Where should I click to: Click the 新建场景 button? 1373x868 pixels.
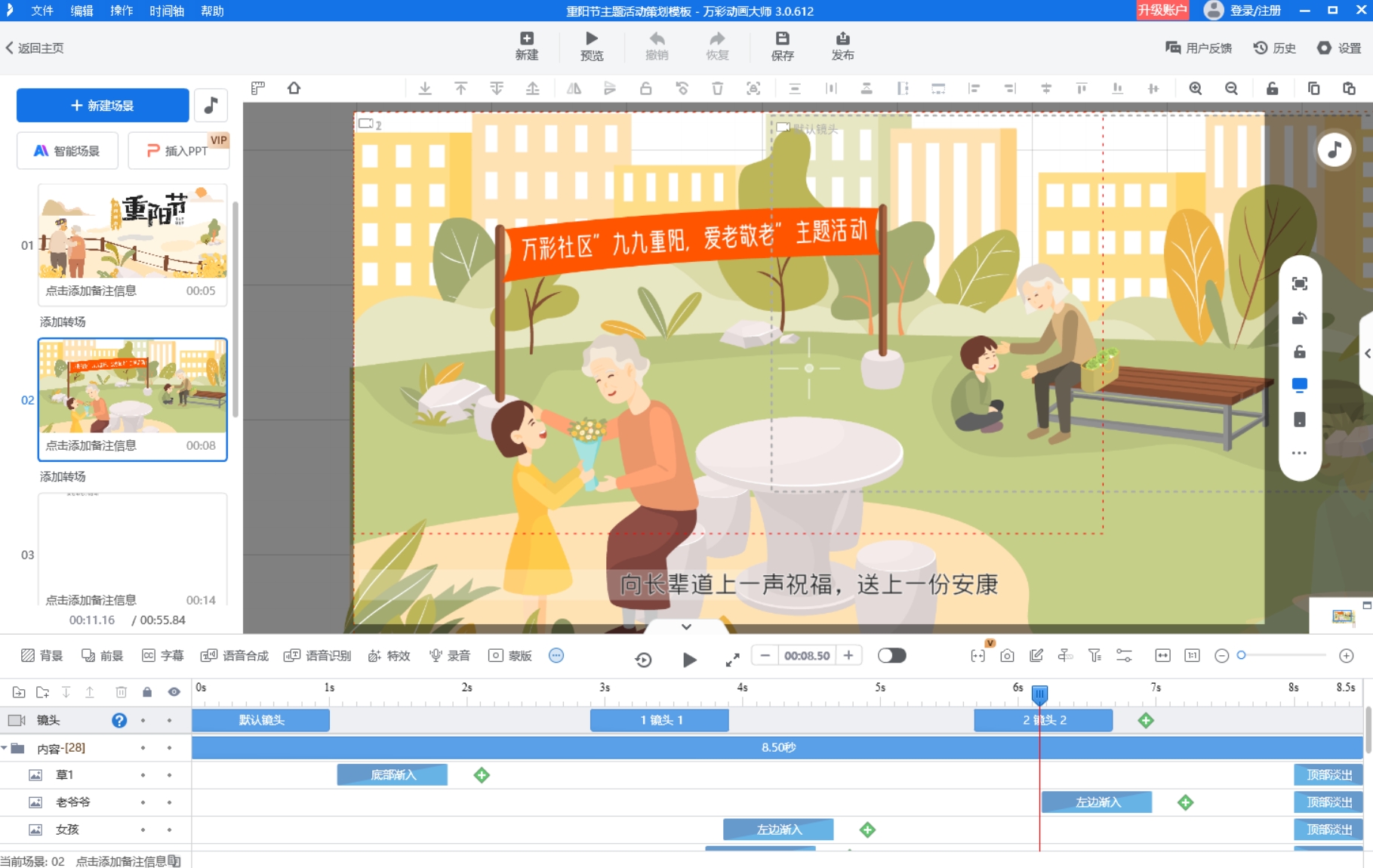point(103,105)
